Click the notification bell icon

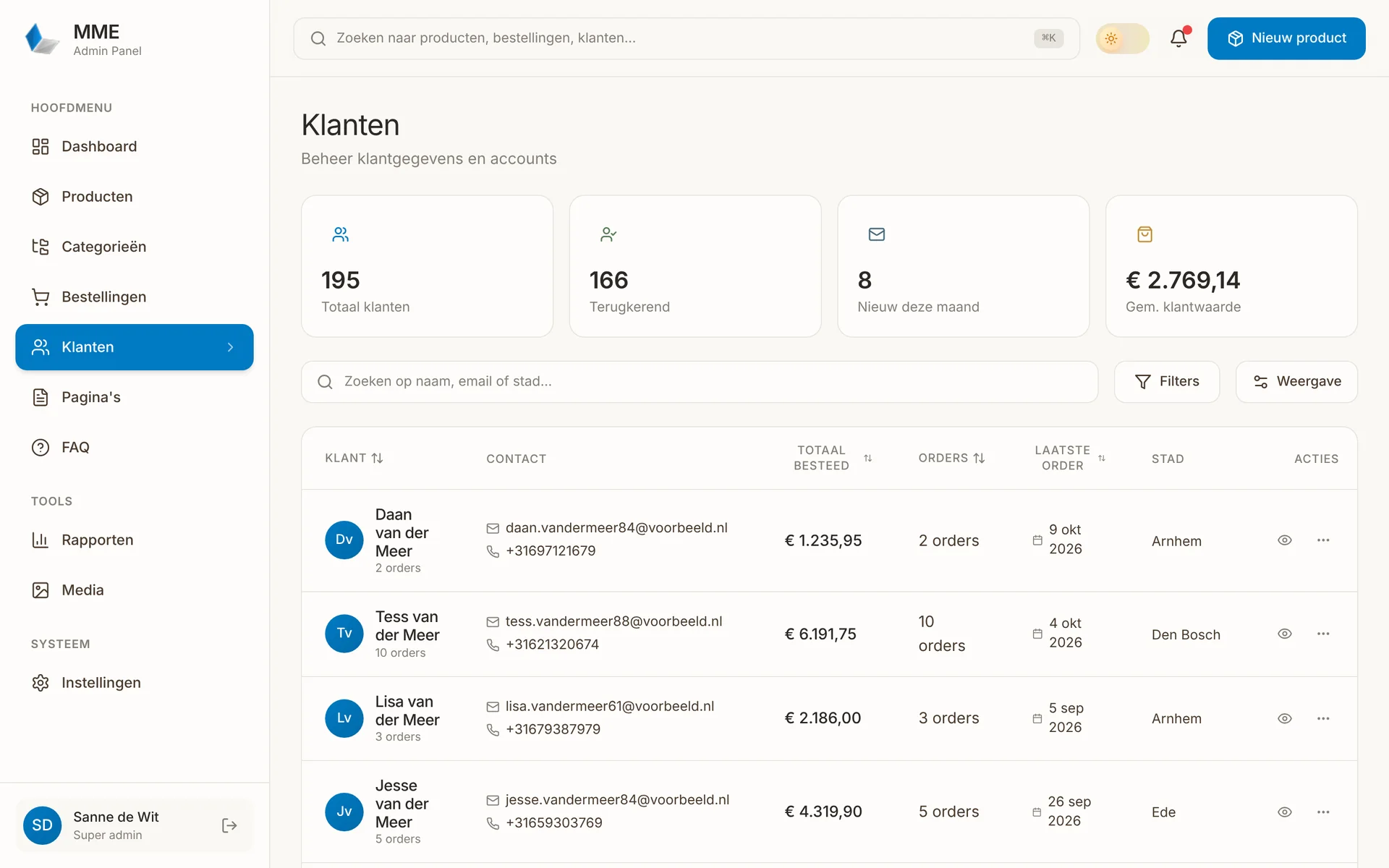[x=1178, y=38]
